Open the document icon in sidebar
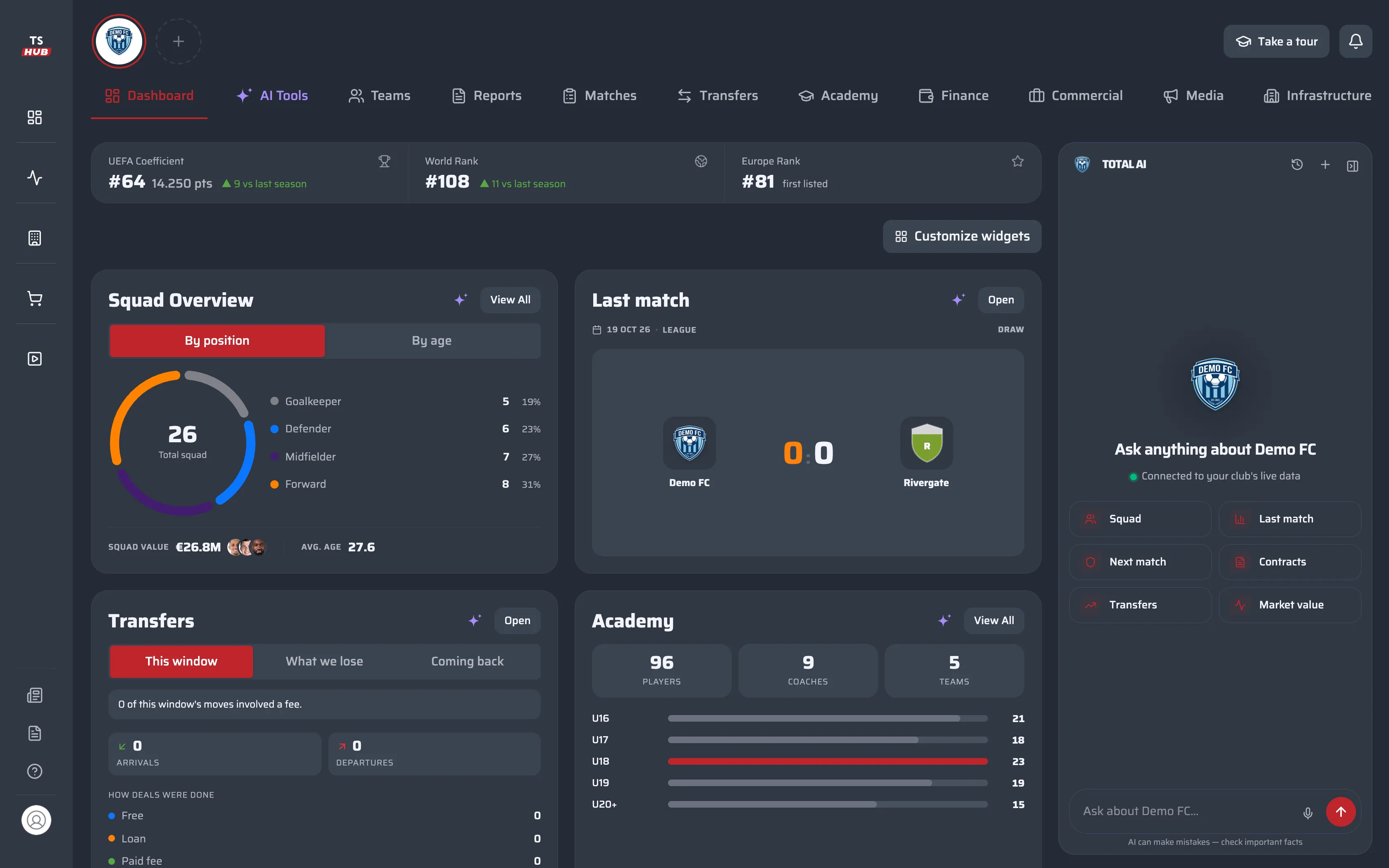The image size is (1389, 868). point(35,733)
